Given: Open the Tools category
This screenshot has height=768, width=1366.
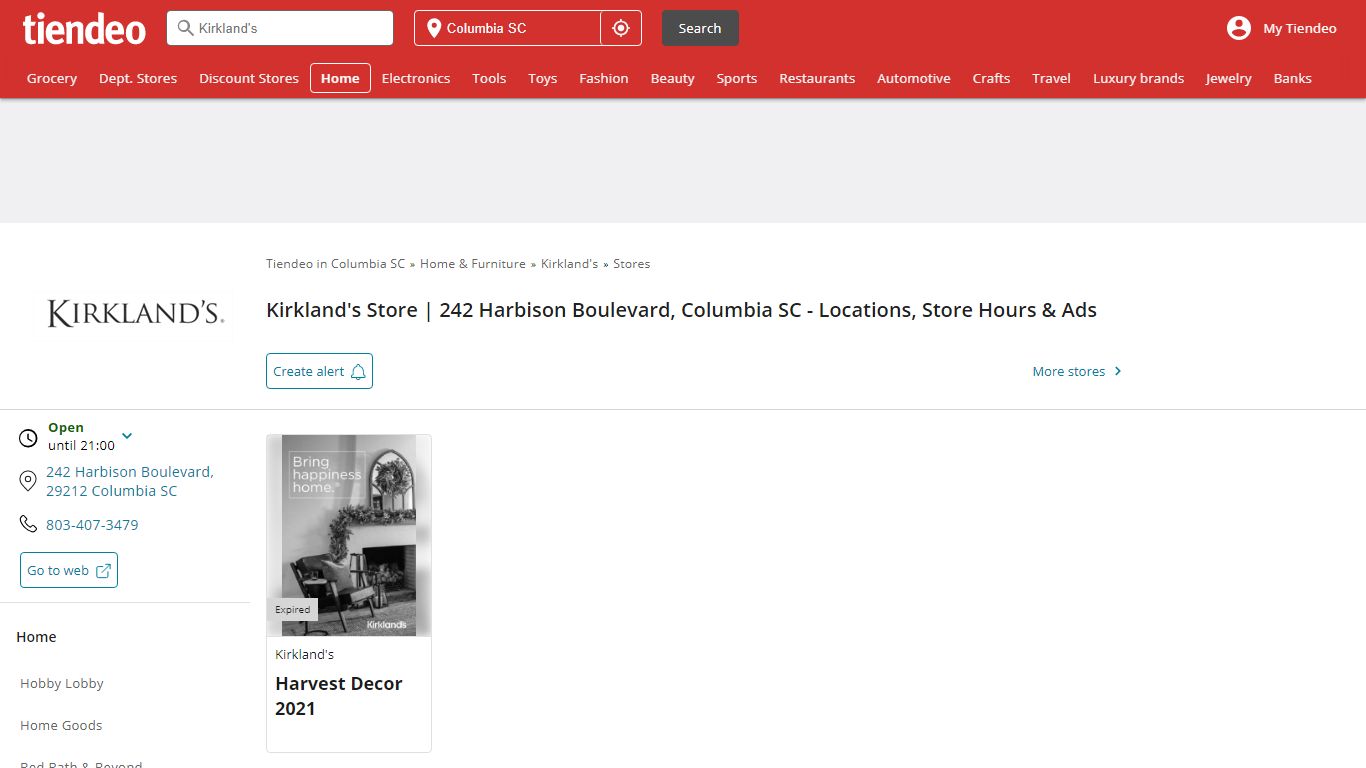Looking at the screenshot, I should click(489, 78).
